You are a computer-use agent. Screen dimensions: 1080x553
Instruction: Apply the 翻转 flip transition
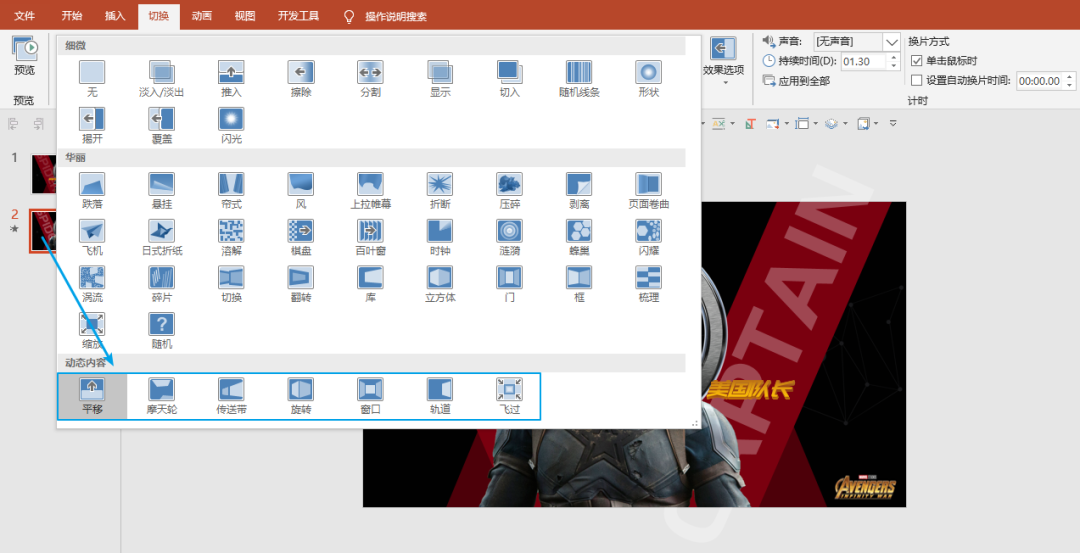coord(301,284)
